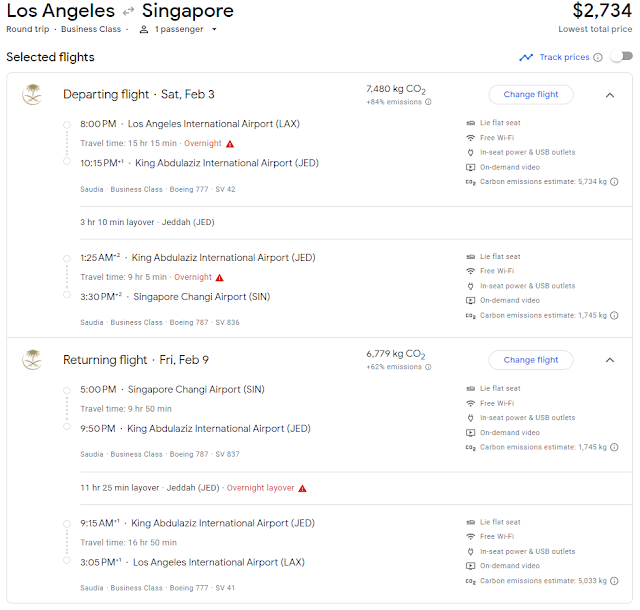
Task: Open the Track prices link
Action: coord(564,57)
